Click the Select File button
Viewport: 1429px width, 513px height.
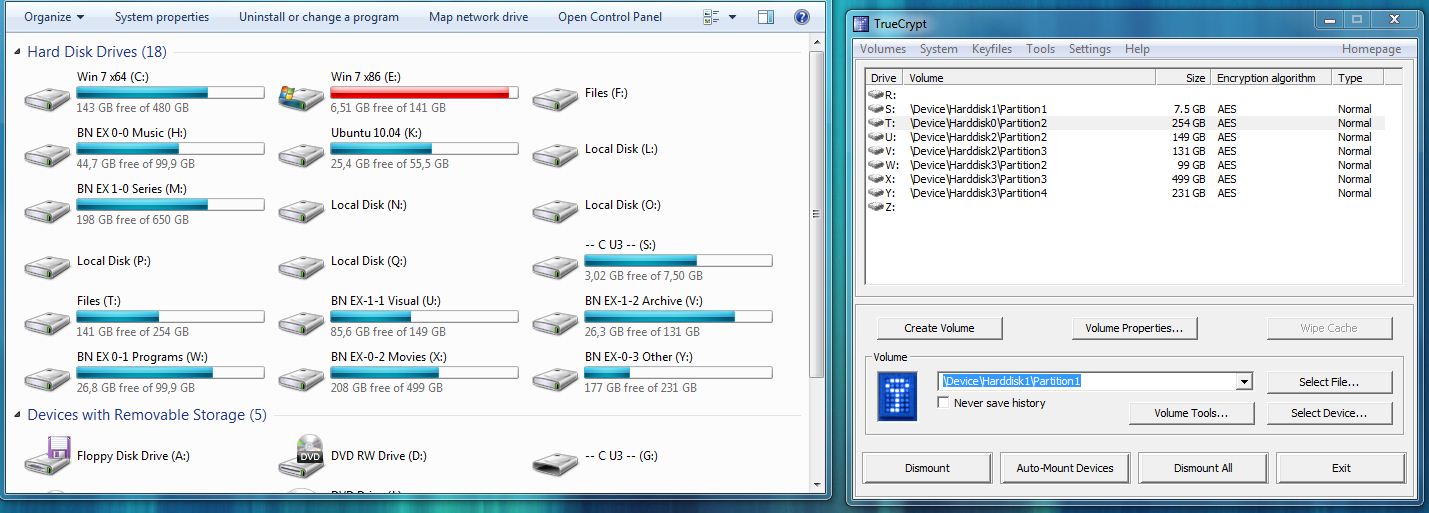coord(1329,382)
